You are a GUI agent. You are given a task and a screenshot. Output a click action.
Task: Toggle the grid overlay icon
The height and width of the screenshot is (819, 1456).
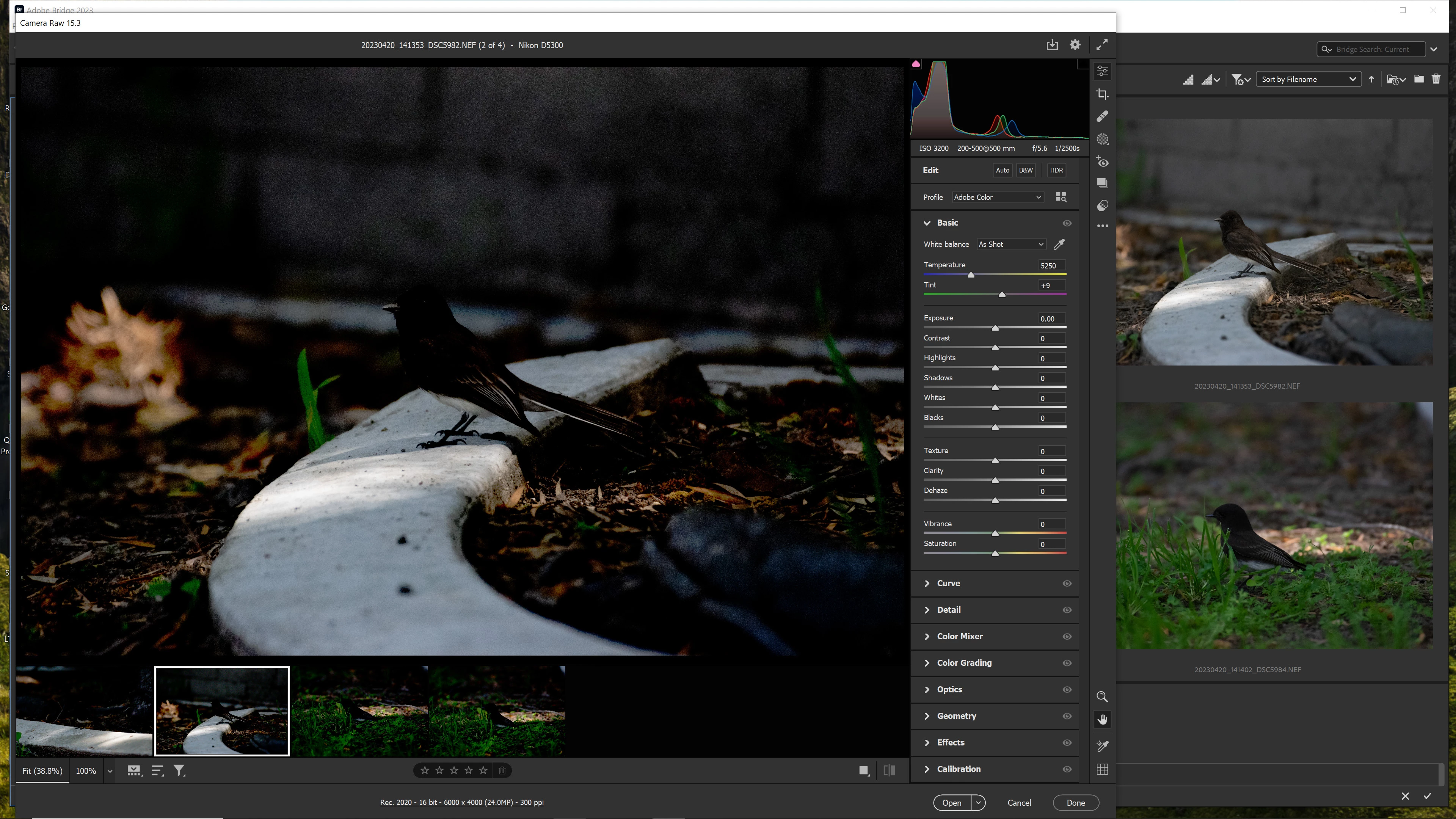1102,769
